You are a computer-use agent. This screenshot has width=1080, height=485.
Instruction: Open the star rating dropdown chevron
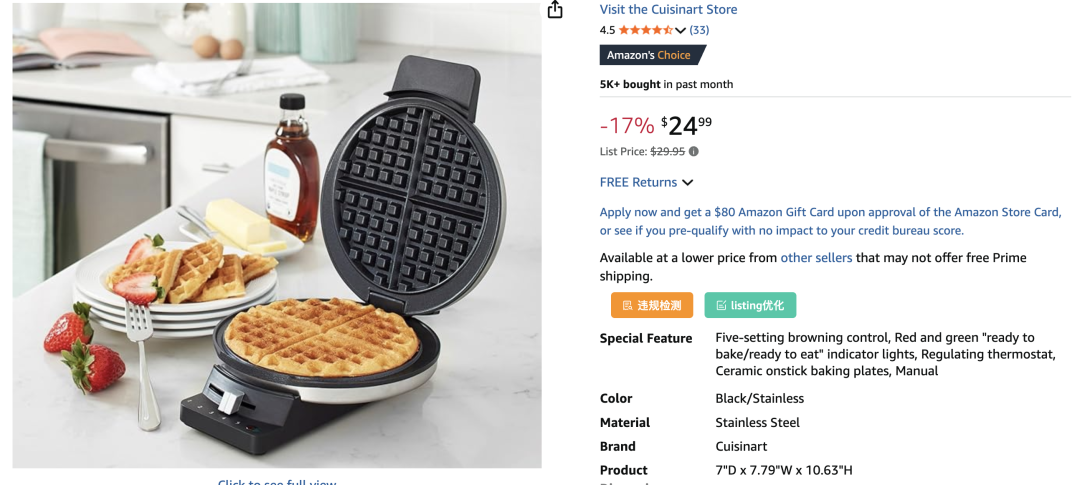pyautogui.click(x=681, y=30)
